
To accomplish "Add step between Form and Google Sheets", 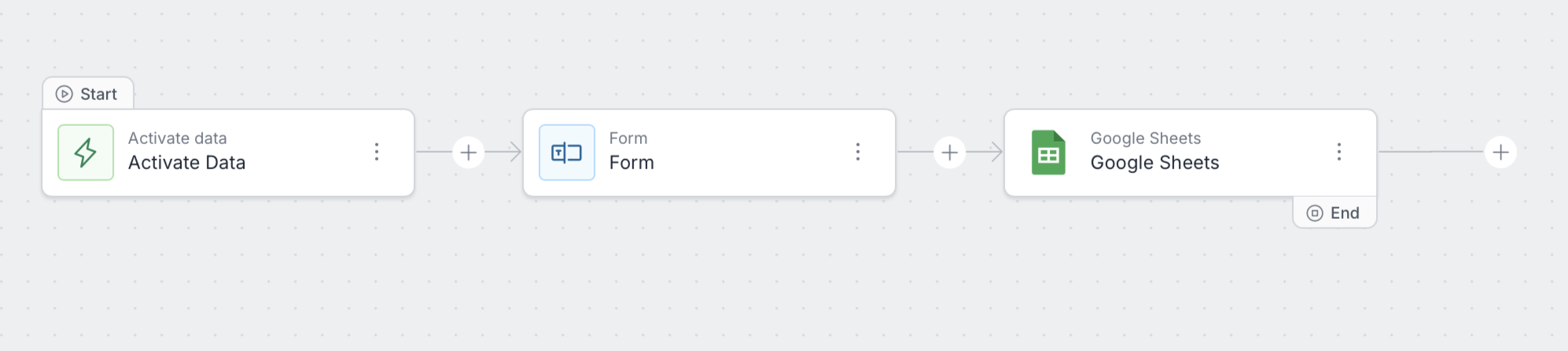I will coord(950,152).
